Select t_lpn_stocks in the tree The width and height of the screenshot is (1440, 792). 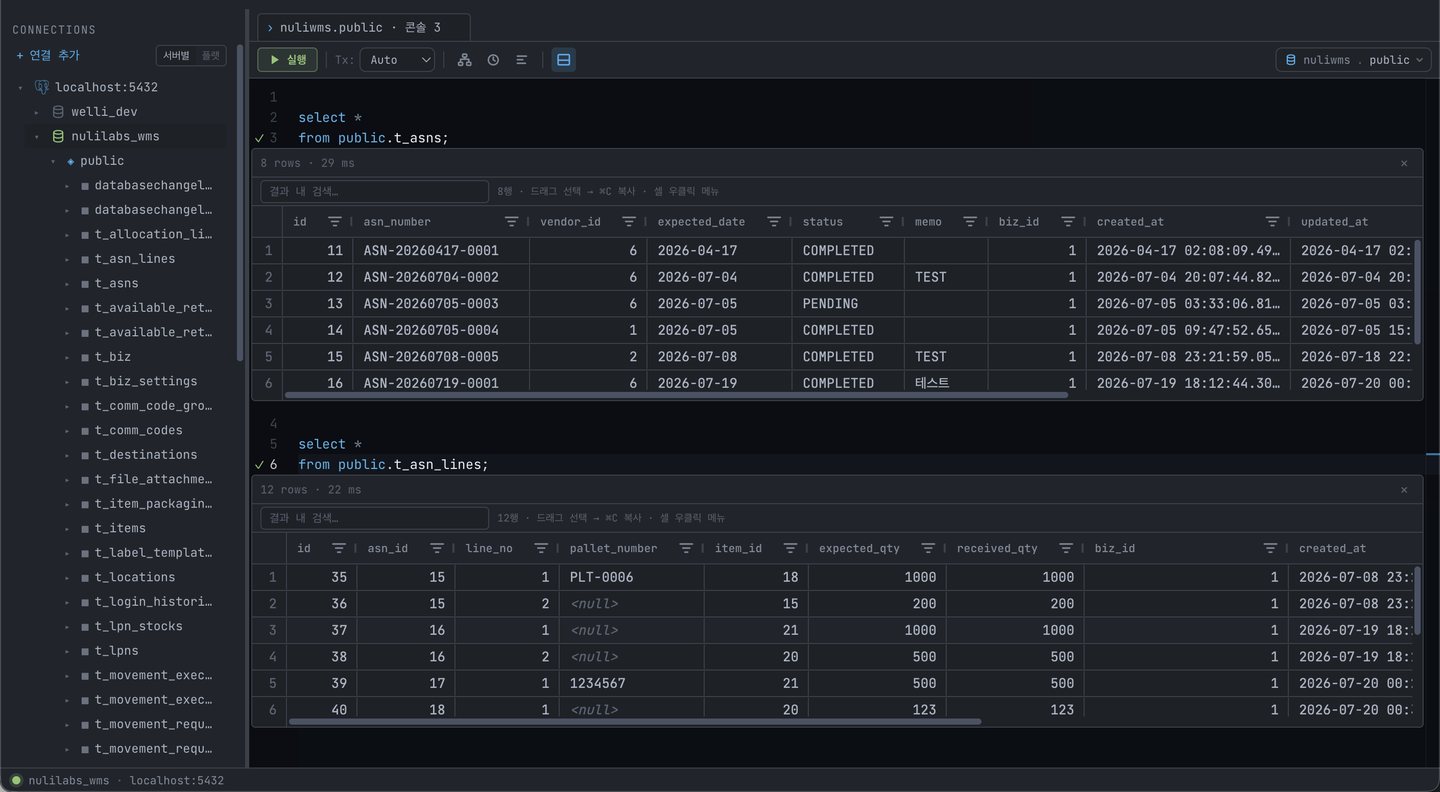[x=139, y=626]
